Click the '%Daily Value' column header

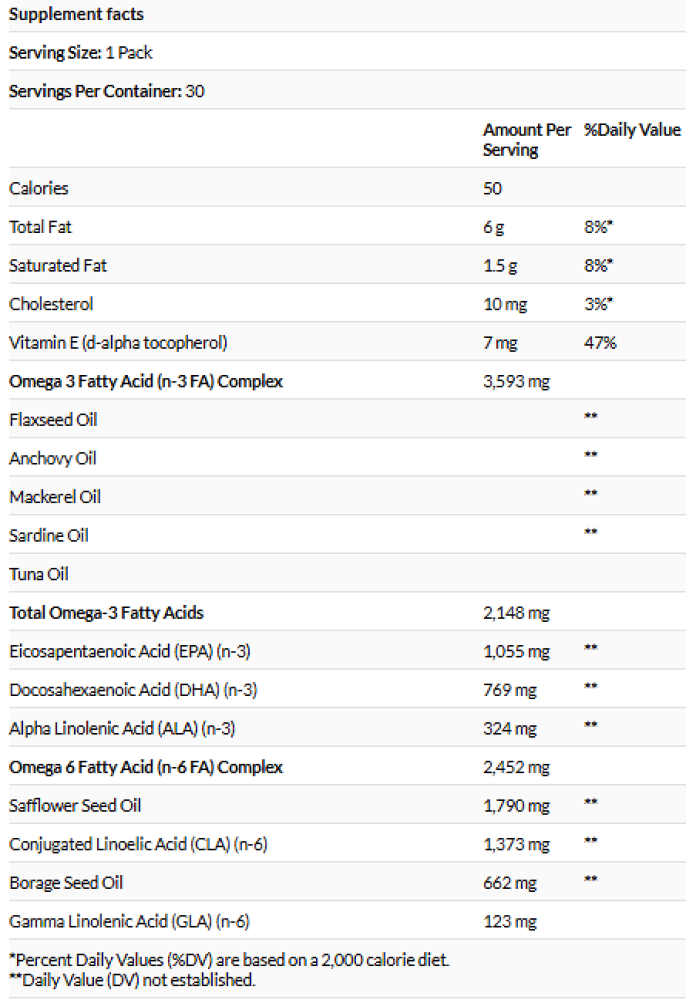coord(632,130)
